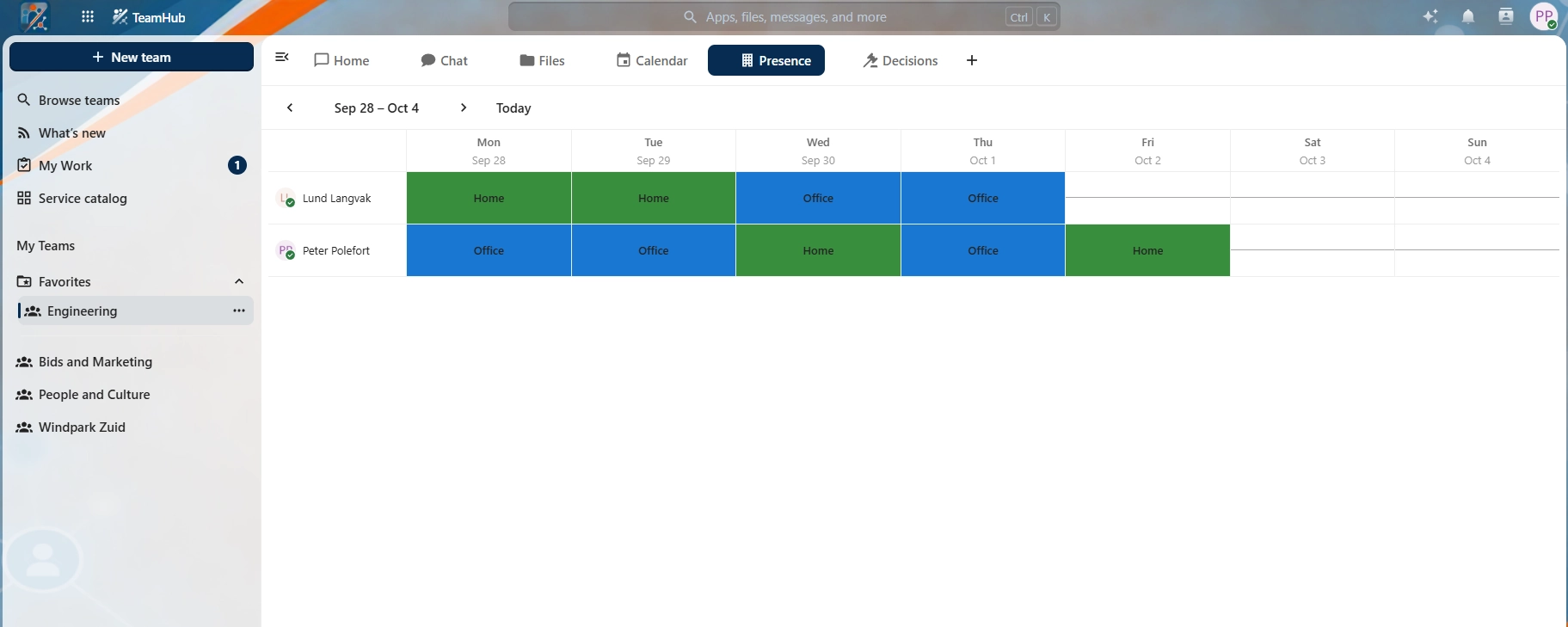Screen dimensions: 1568x627
Task: Click Peter Polefort's Monday Office cell
Action: pyautogui.click(x=489, y=250)
